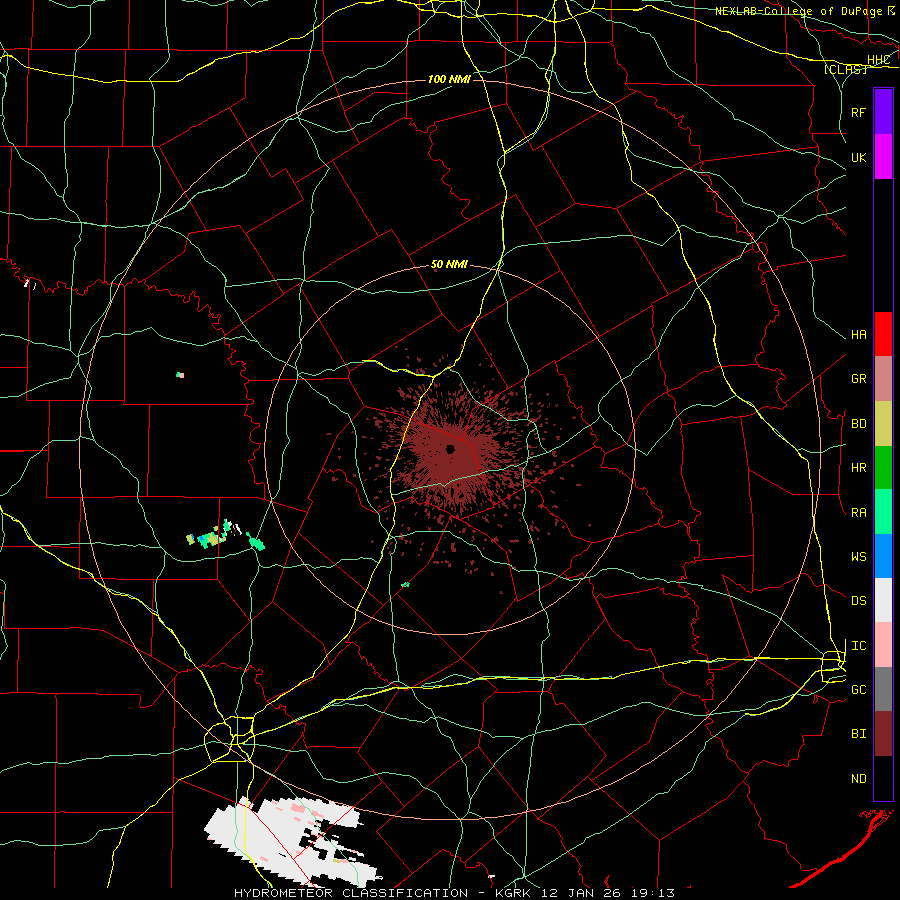The height and width of the screenshot is (900, 900).
Task: Click the UK legend label
Action: (858, 157)
